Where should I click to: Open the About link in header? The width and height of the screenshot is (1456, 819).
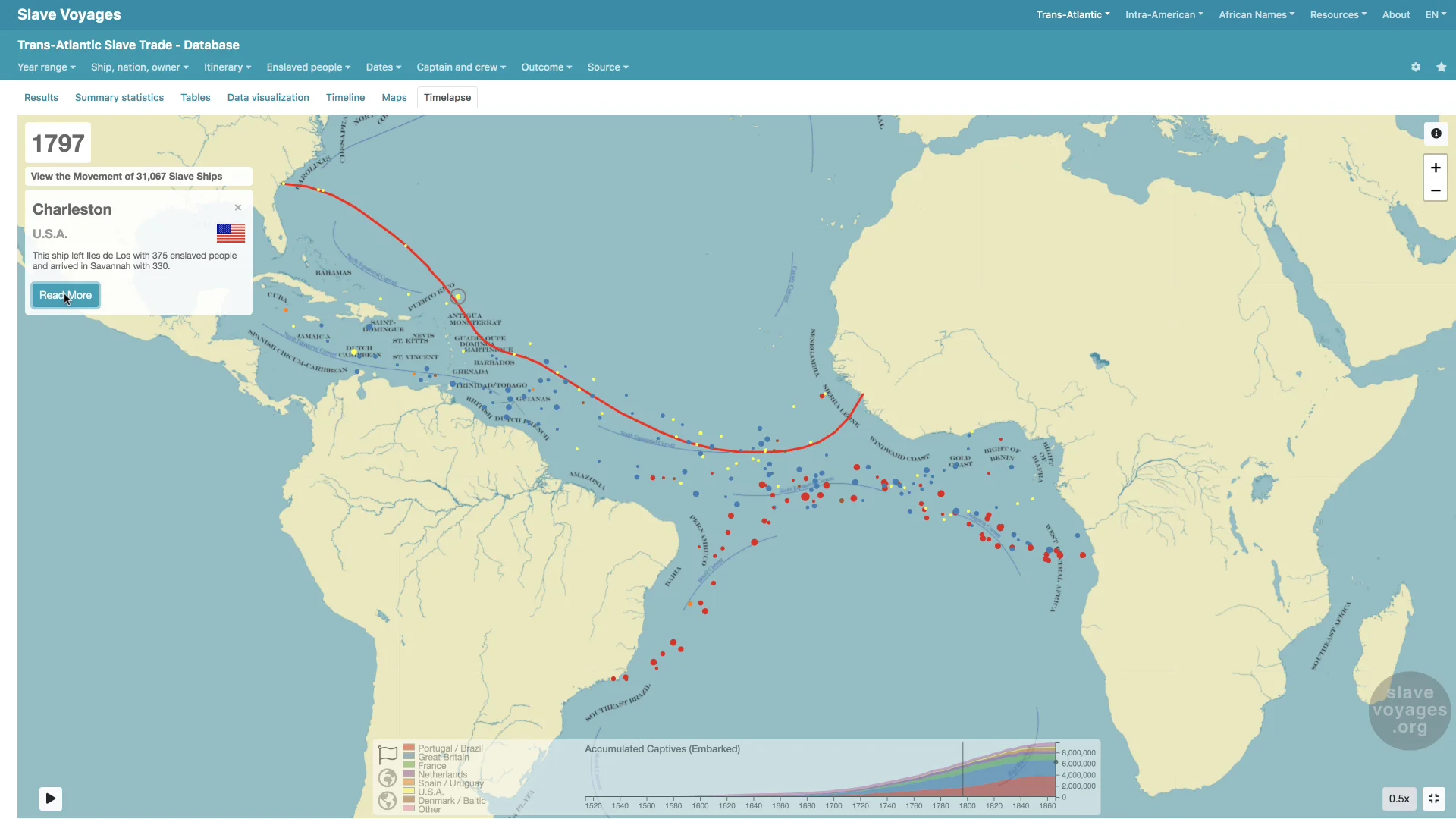click(1395, 14)
